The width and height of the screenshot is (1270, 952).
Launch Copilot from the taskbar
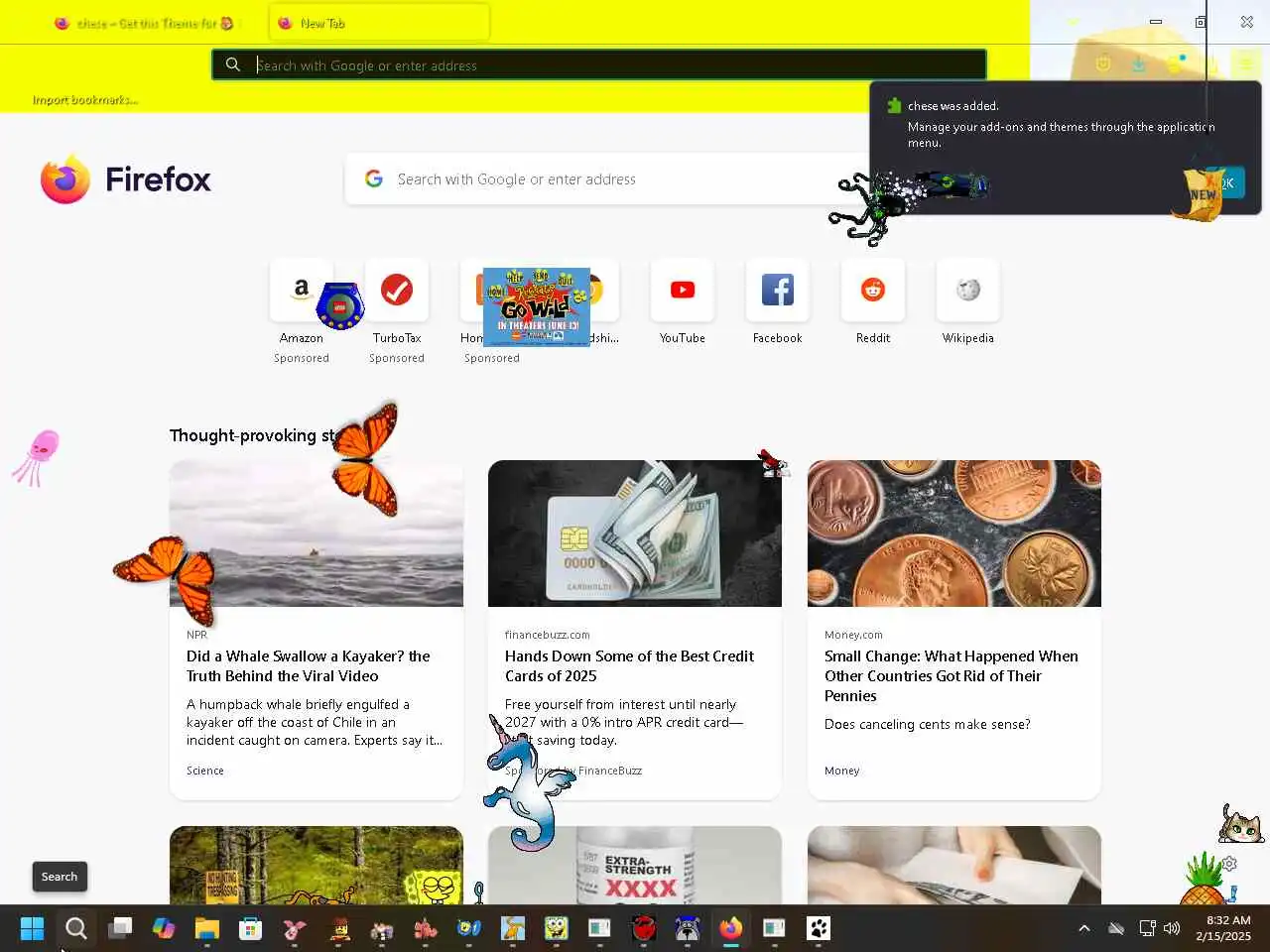pyautogui.click(x=164, y=928)
